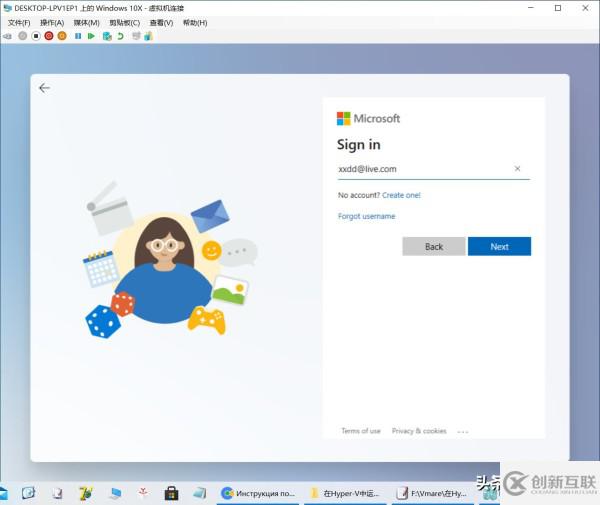
Task: Click the Enhanced session toolbar icon
Action: coord(136,36)
